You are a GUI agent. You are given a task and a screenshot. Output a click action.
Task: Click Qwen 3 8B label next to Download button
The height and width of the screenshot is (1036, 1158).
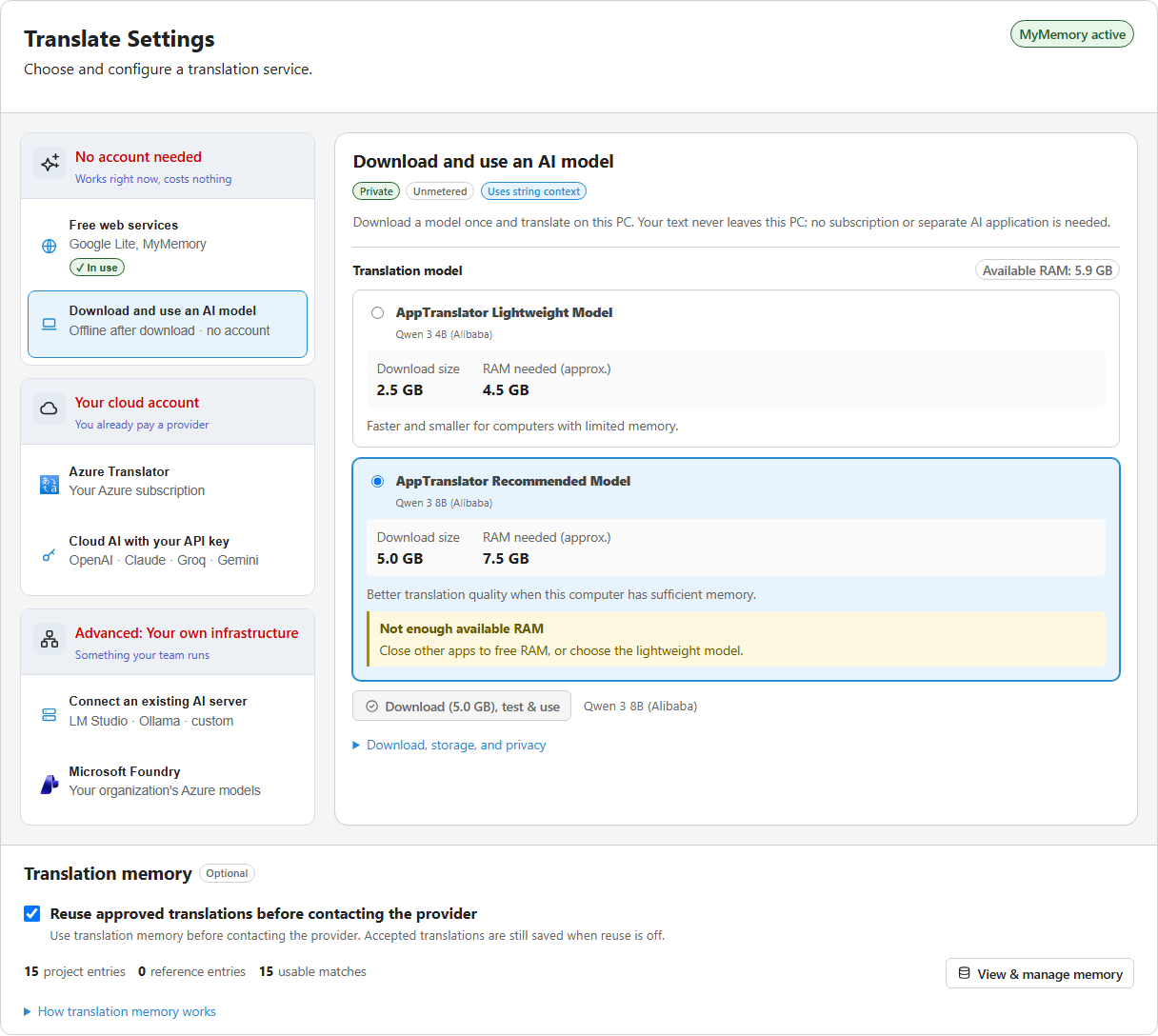[x=640, y=706]
